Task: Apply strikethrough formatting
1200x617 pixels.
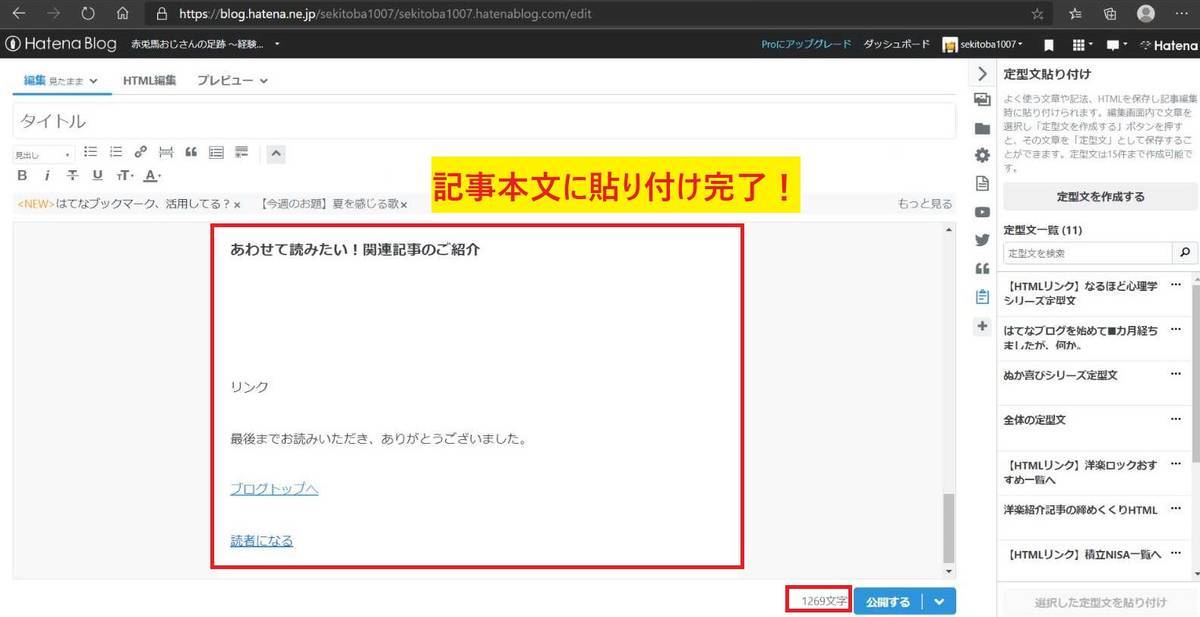Action: 72,176
